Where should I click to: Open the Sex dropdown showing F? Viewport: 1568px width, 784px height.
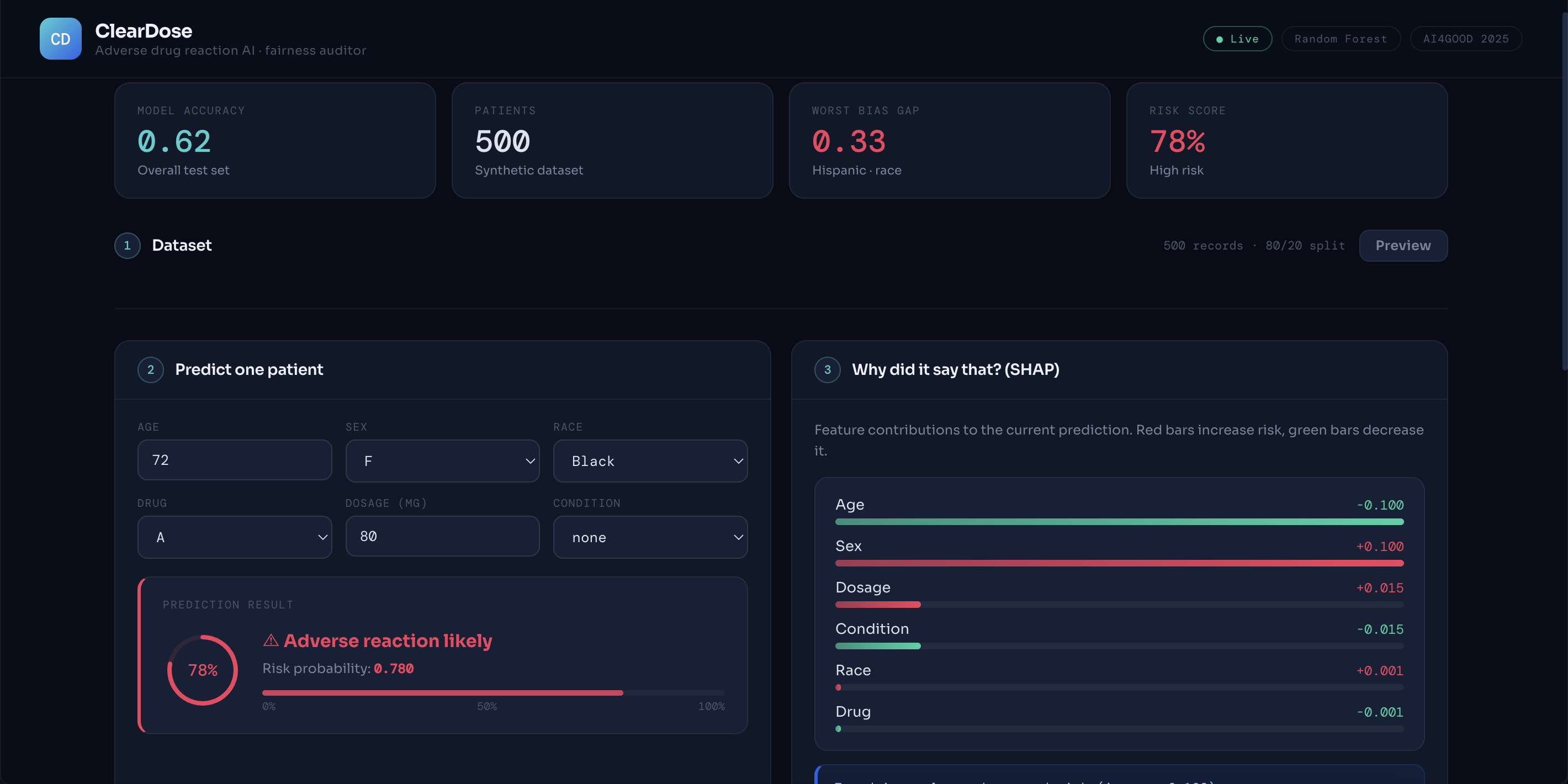click(442, 461)
